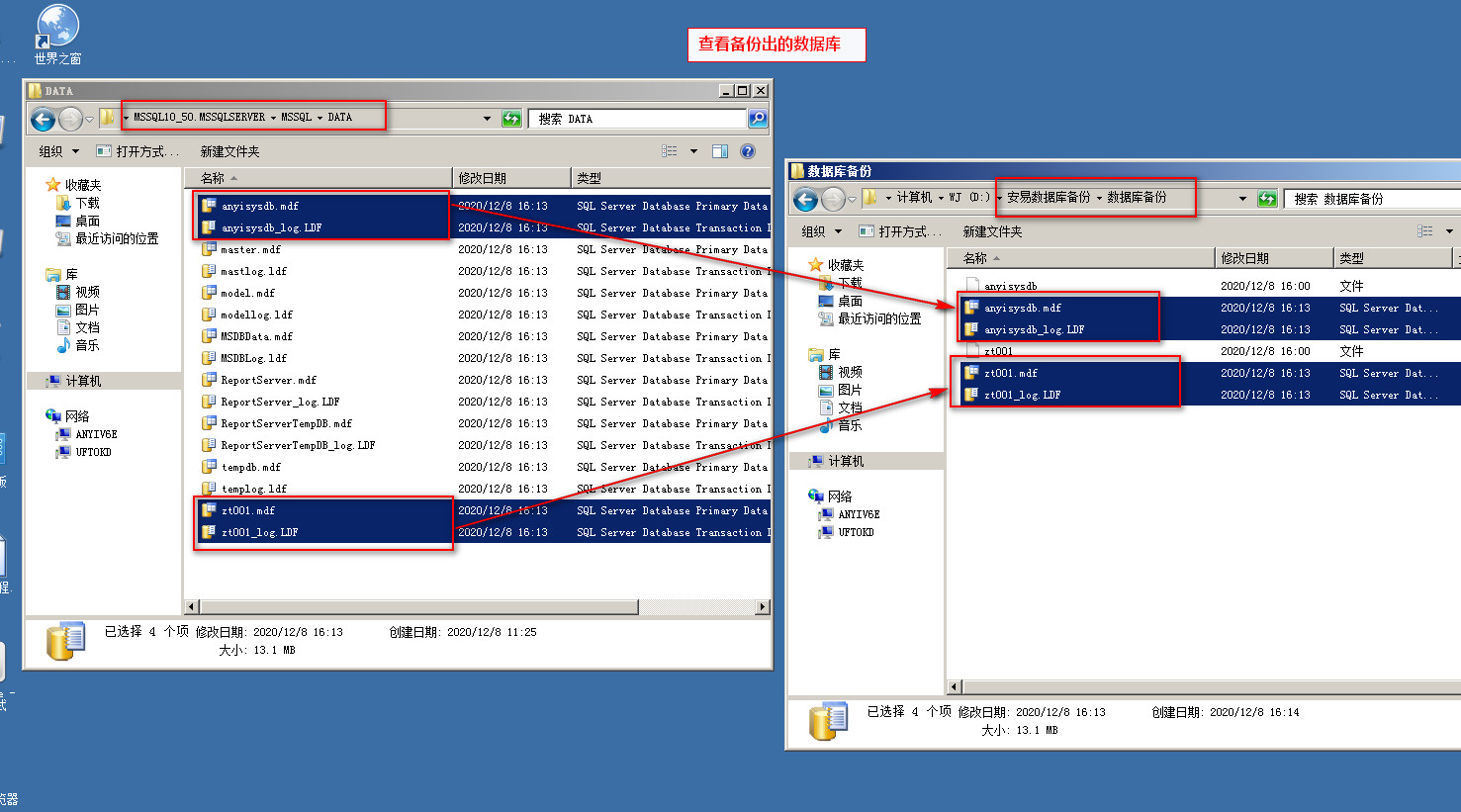
Task: Expand the address bar history dropdown in the DATA window
Action: [x=487, y=119]
